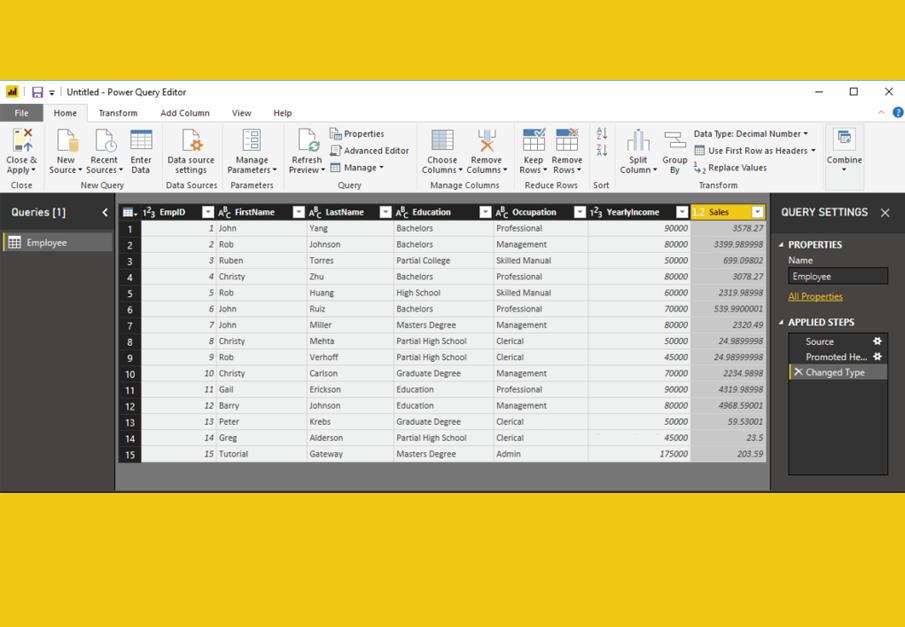The height and width of the screenshot is (627, 905).
Task: Click Refresh Preview icon
Action: [x=308, y=140]
